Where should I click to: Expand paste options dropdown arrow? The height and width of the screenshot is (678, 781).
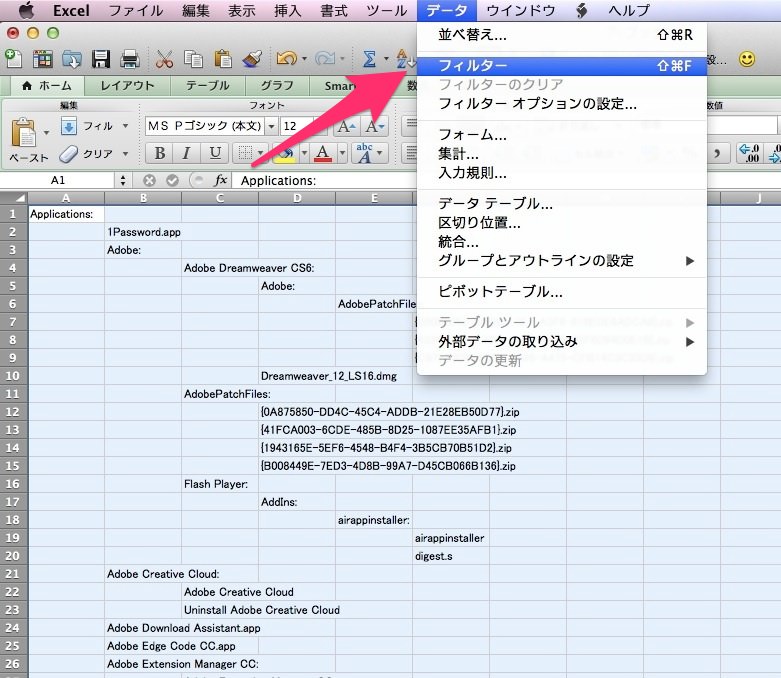click(x=46, y=133)
